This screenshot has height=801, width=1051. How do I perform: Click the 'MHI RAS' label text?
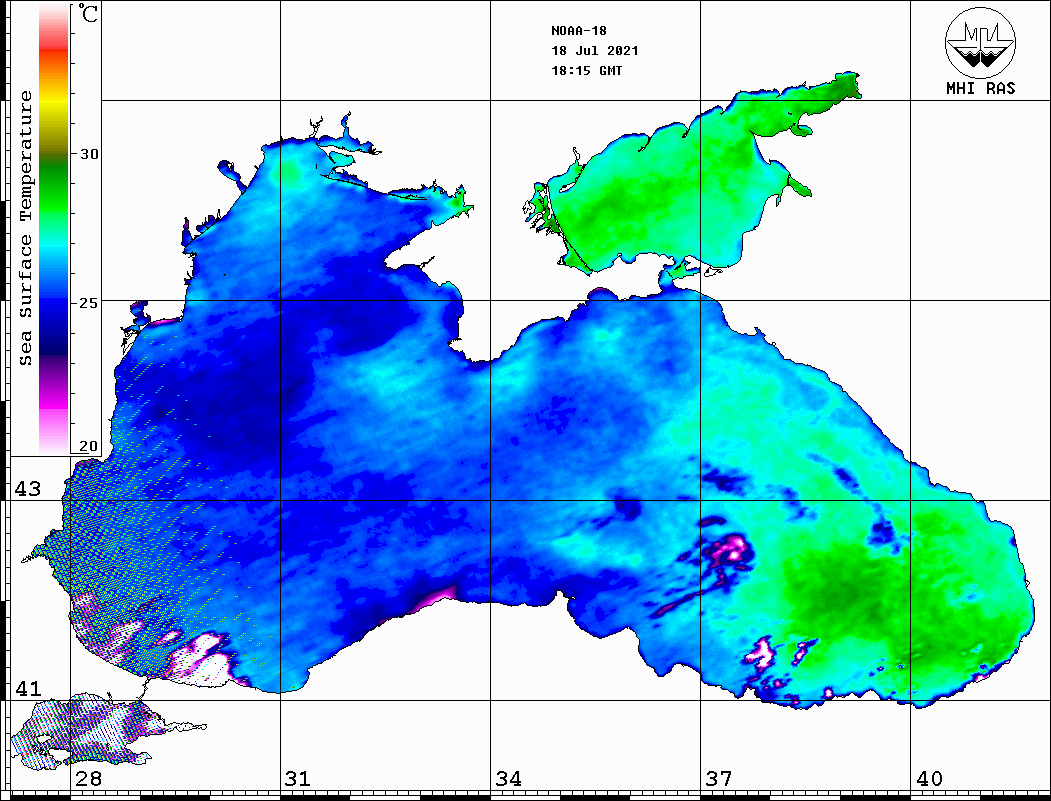pyautogui.click(x=980, y=88)
